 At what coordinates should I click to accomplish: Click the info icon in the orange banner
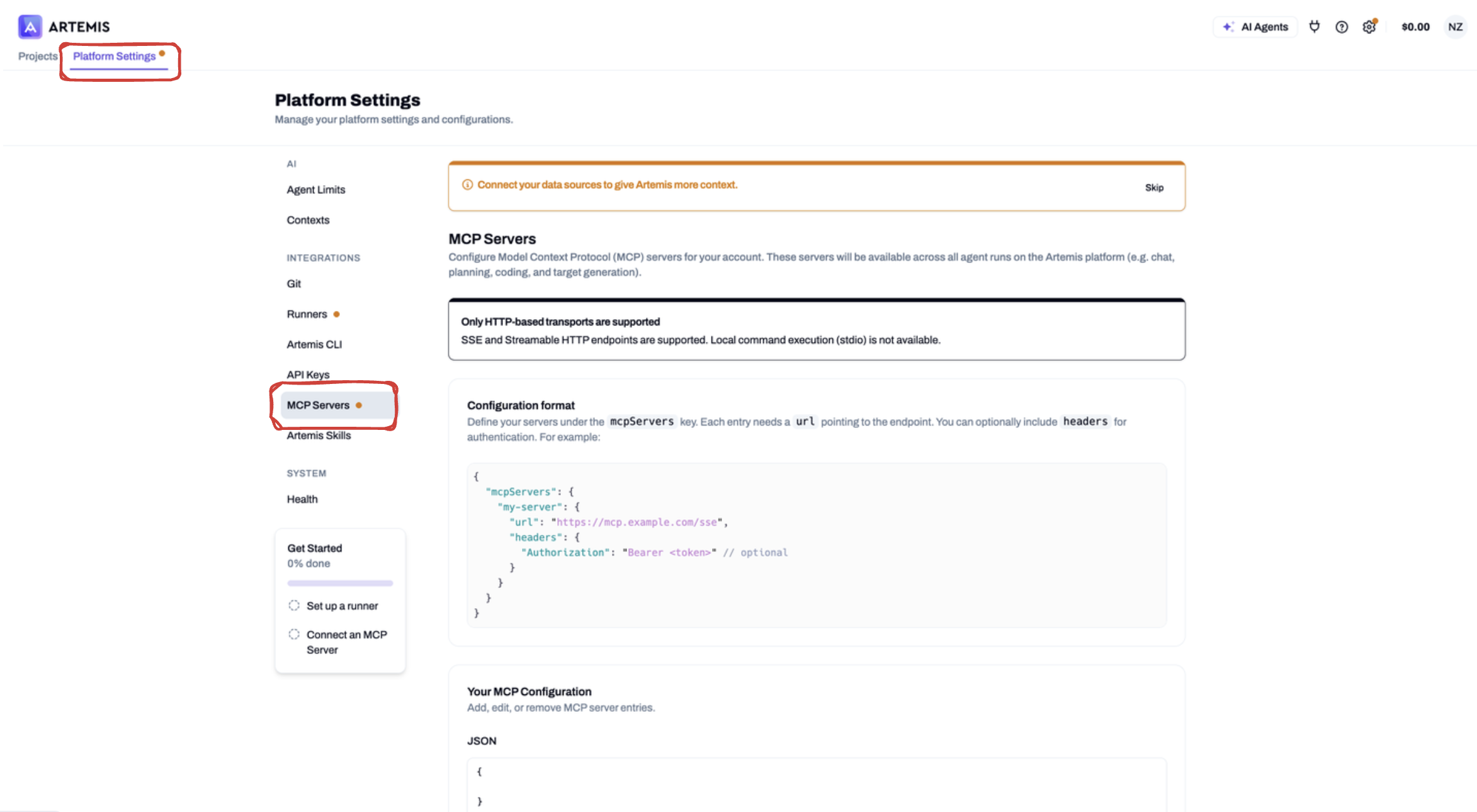tap(467, 184)
